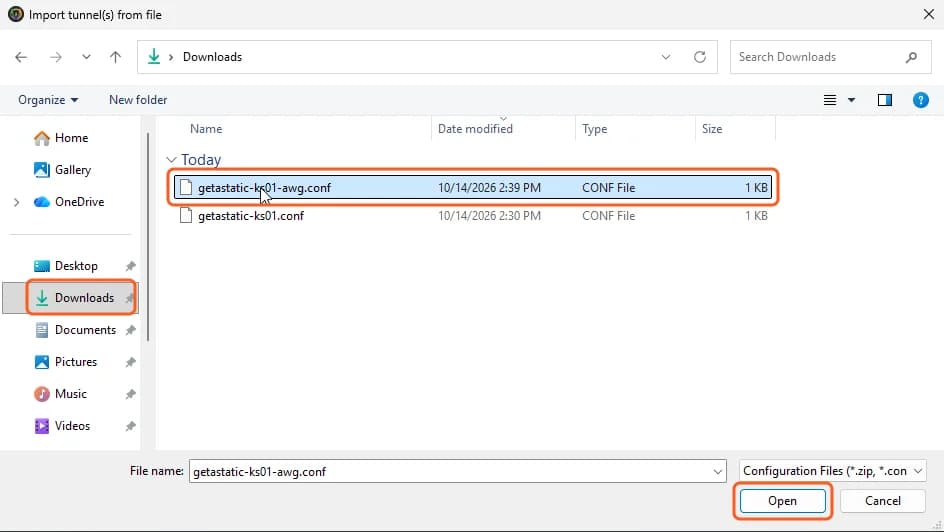Click the pin icon next to Pictures
Screen dimensions: 944x532
tap(130, 362)
